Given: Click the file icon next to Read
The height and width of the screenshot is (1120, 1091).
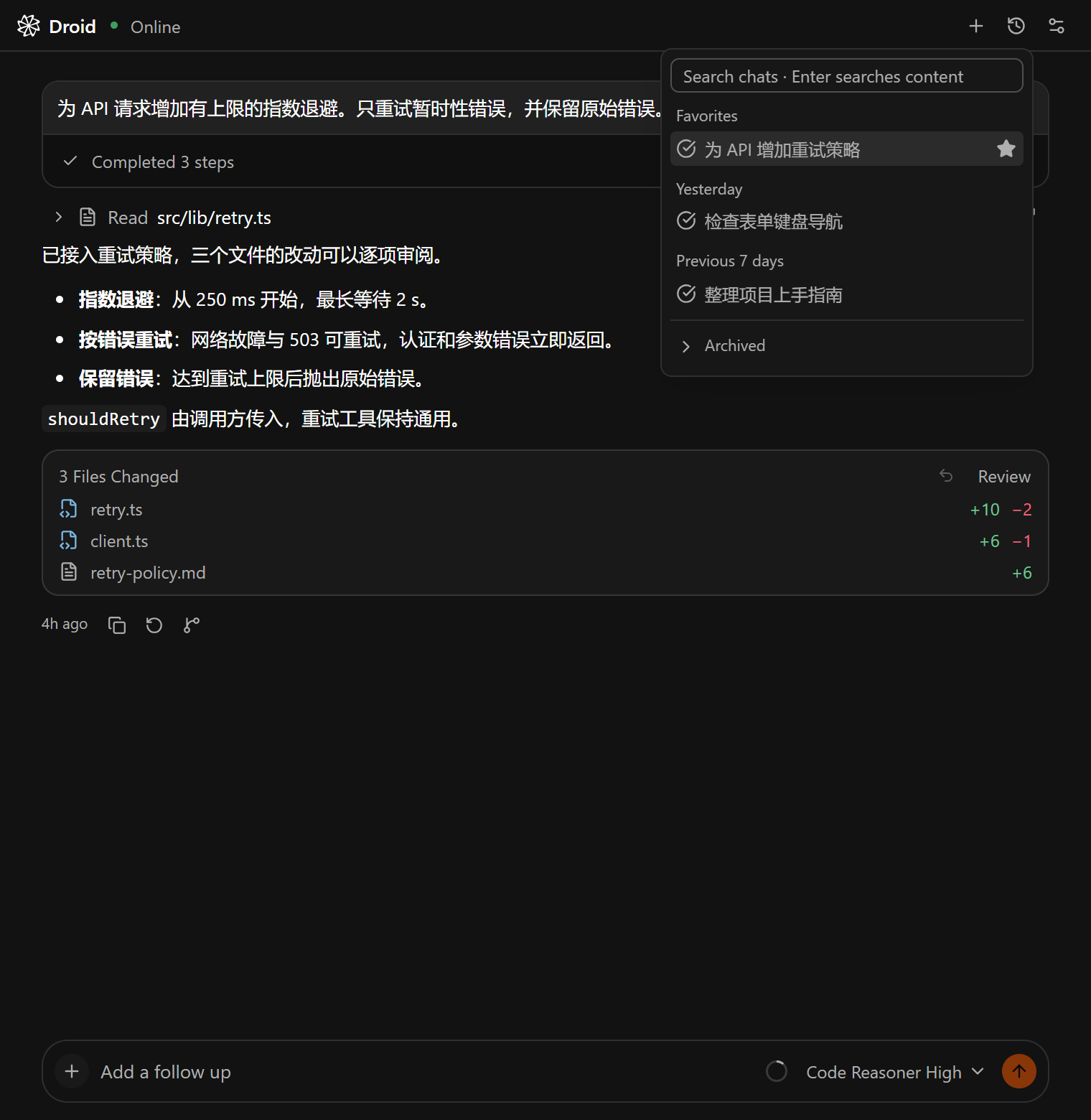Looking at the screenshot, I should (88, 217).
